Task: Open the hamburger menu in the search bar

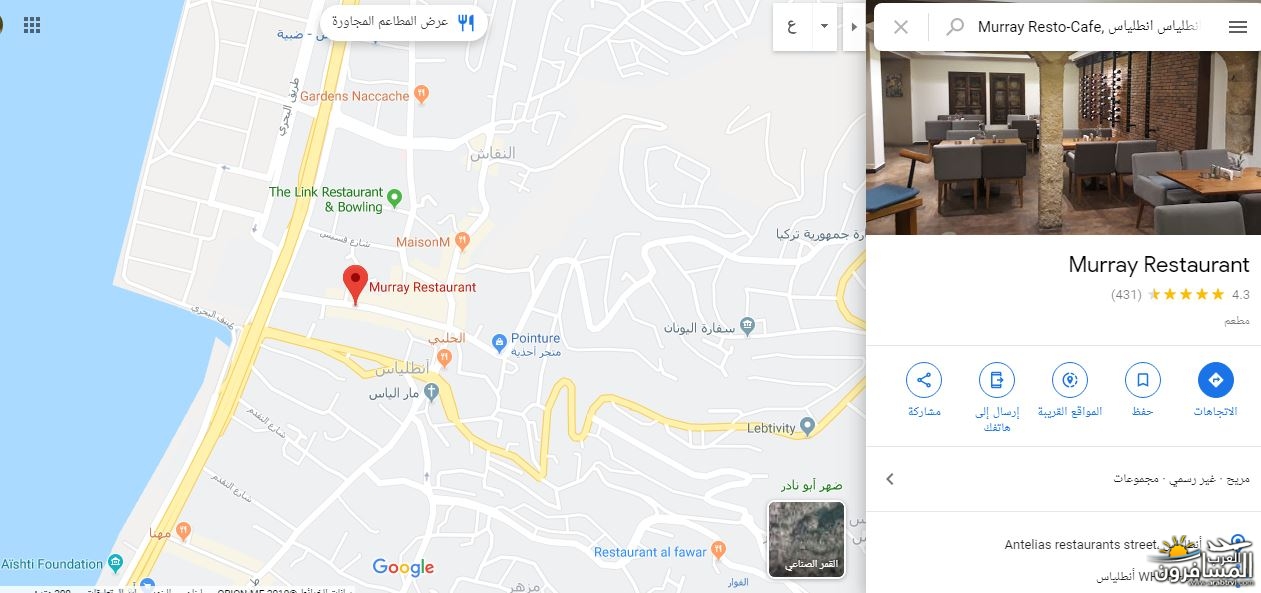Action: (1238, 27)
